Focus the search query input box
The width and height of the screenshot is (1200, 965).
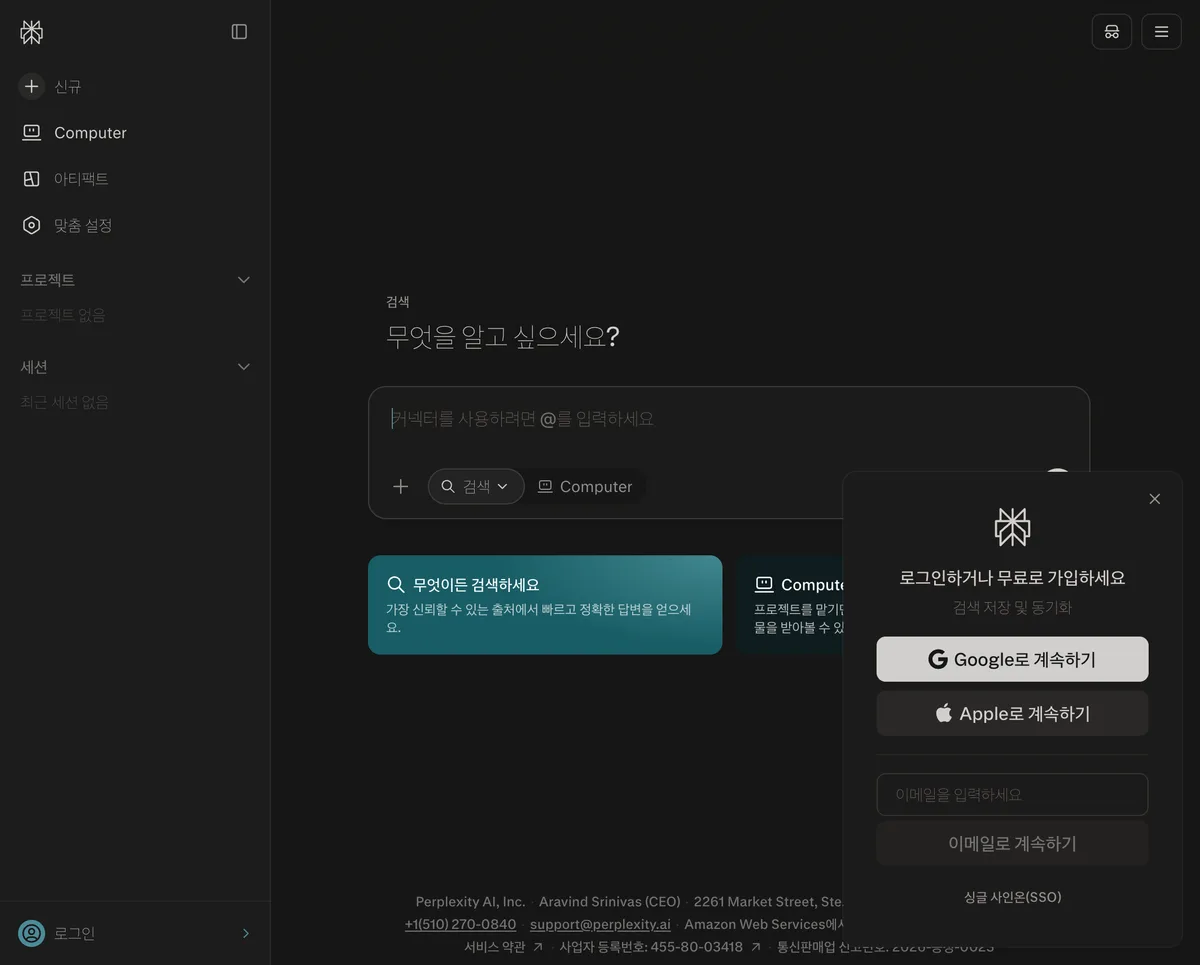(728, 419)
